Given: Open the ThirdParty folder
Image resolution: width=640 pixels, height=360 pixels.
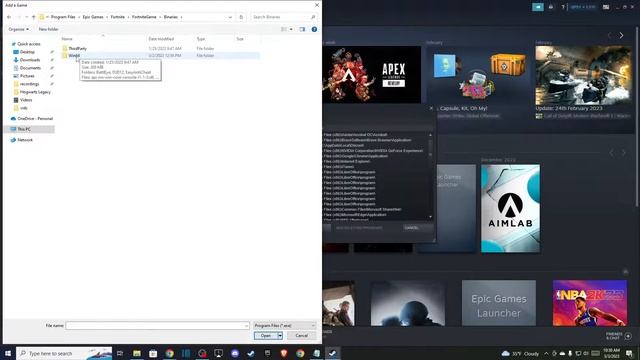Looking at the screenshot, I should coord(78,49).
